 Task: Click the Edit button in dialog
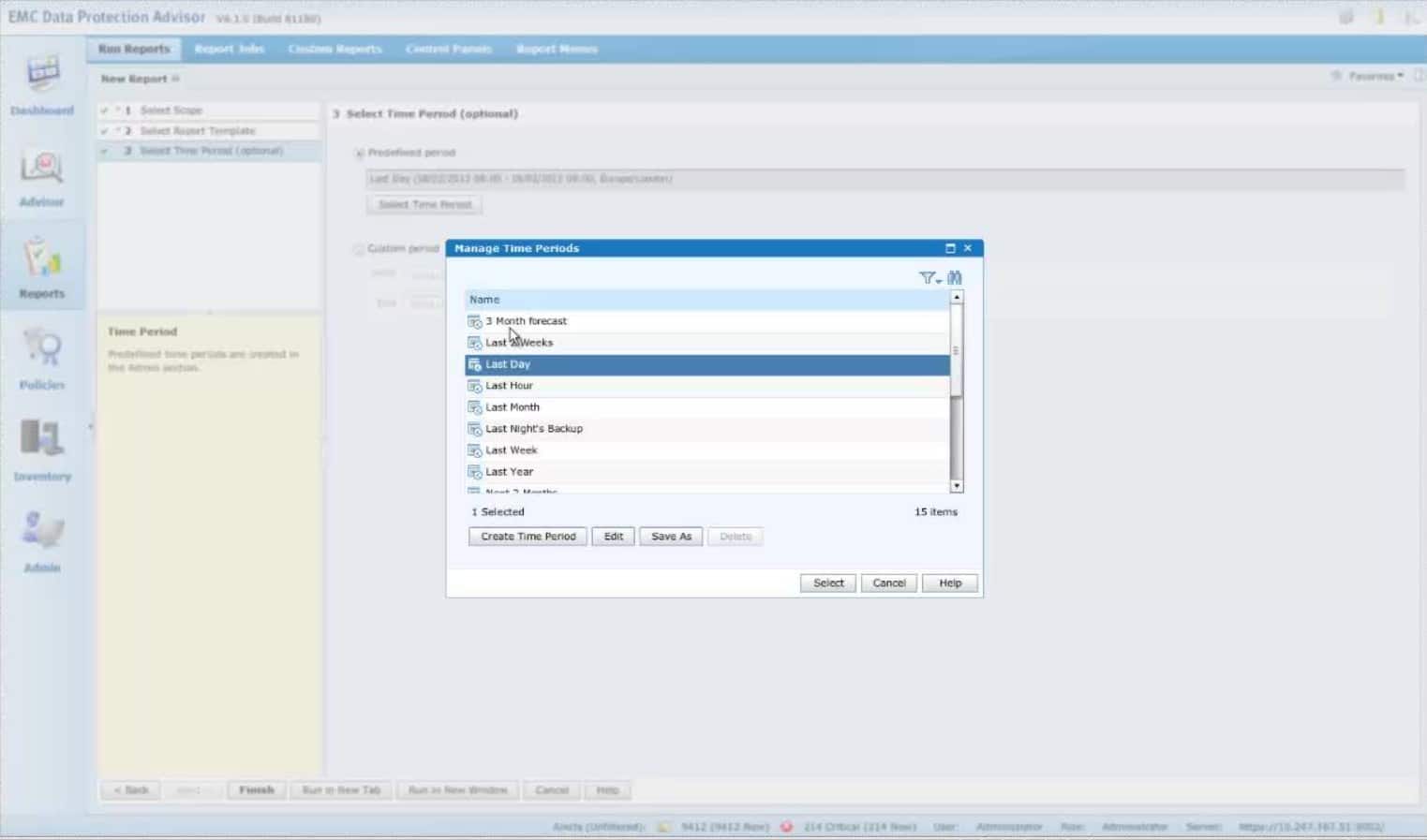point(614,537)
